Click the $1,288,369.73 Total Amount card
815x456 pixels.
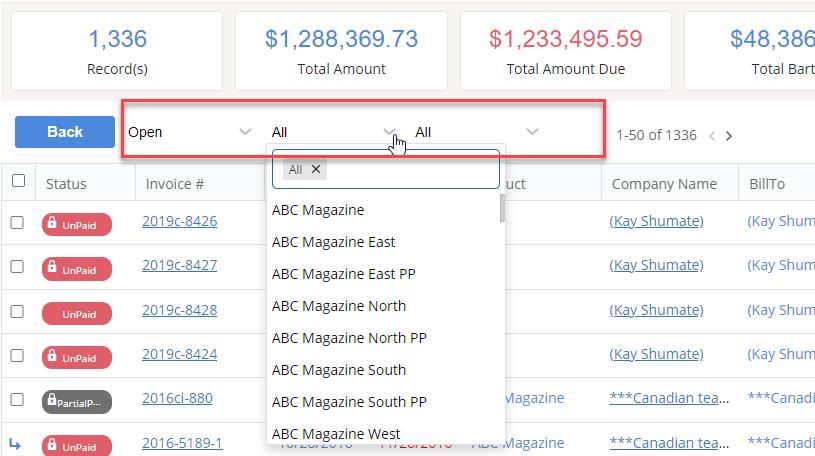[x=341, y=51]
